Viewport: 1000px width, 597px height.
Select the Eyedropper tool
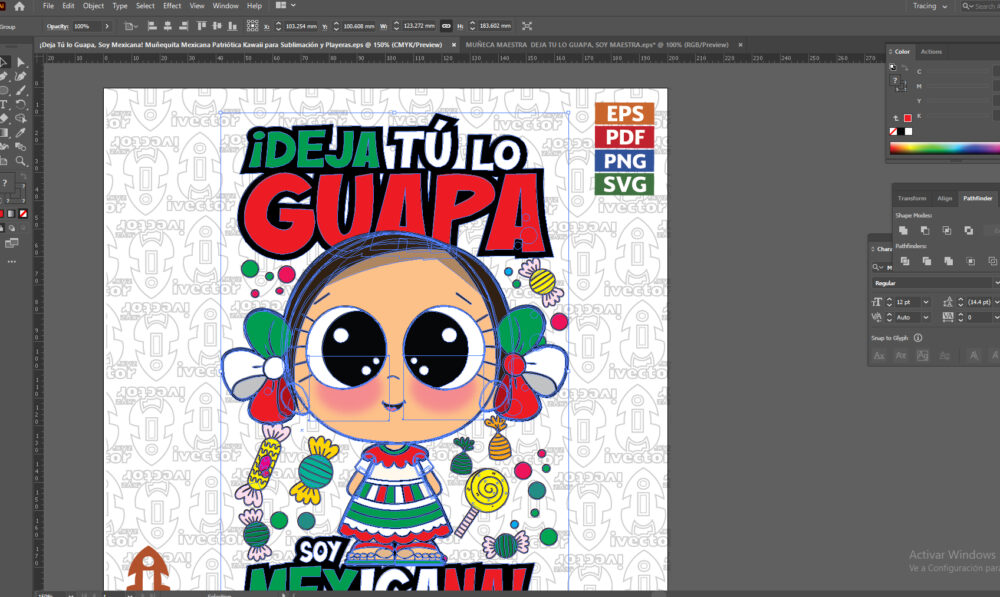coord(21,133)
